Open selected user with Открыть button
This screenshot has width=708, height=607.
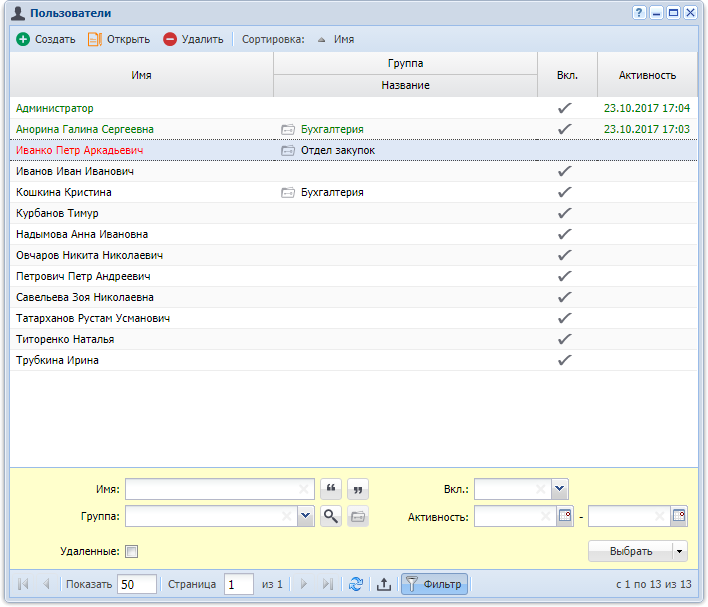point(119,39)
